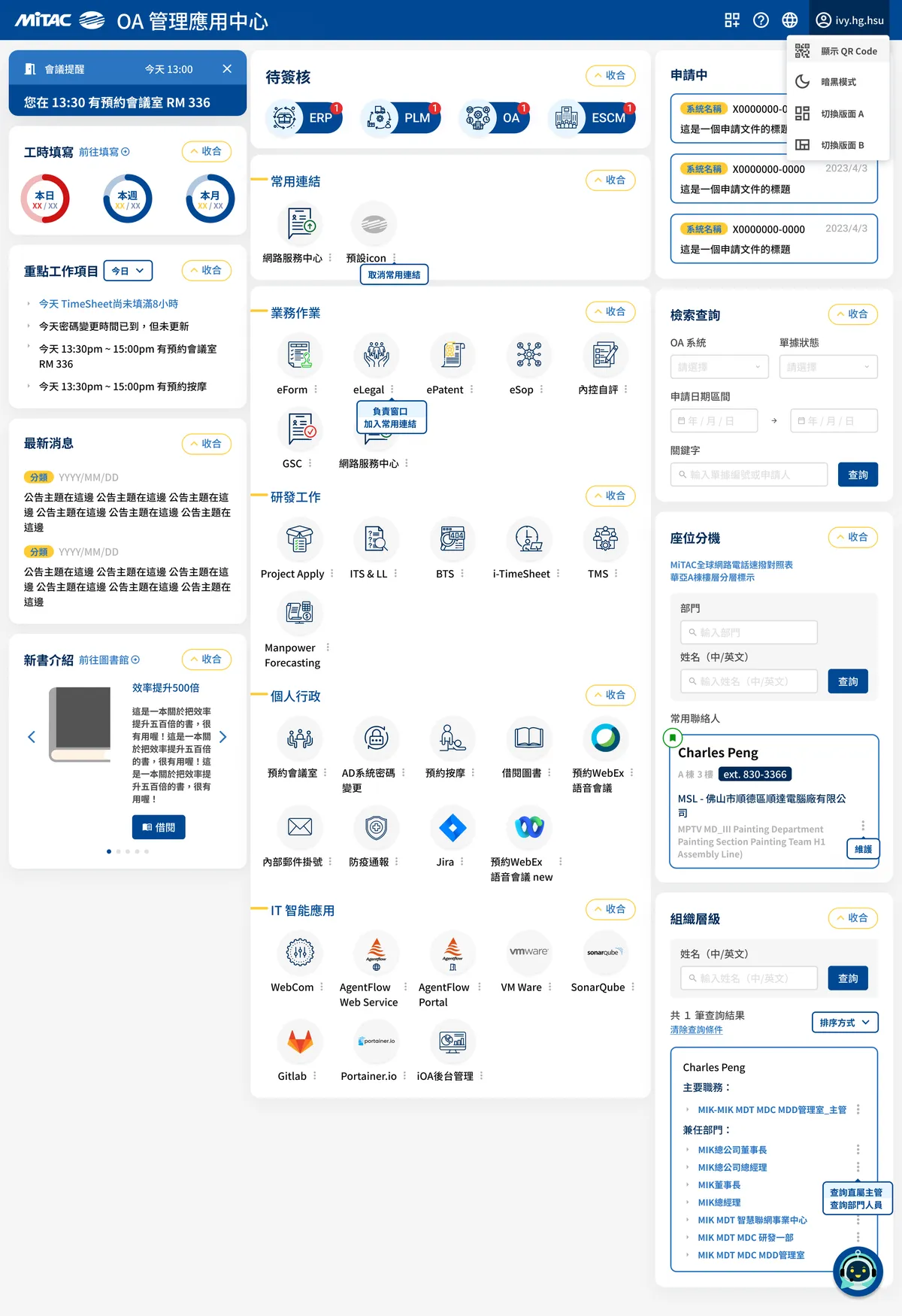Click the 關鍵字 search input field

[x=749, y=475]
